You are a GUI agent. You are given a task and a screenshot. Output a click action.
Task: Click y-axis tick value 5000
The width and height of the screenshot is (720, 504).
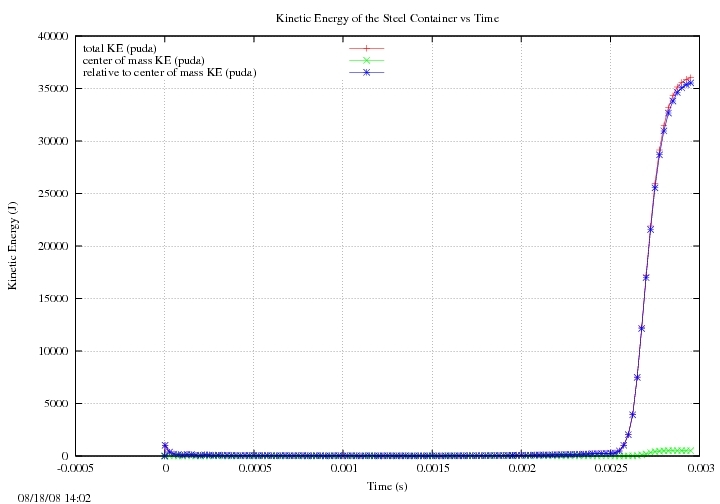point(56,403)
